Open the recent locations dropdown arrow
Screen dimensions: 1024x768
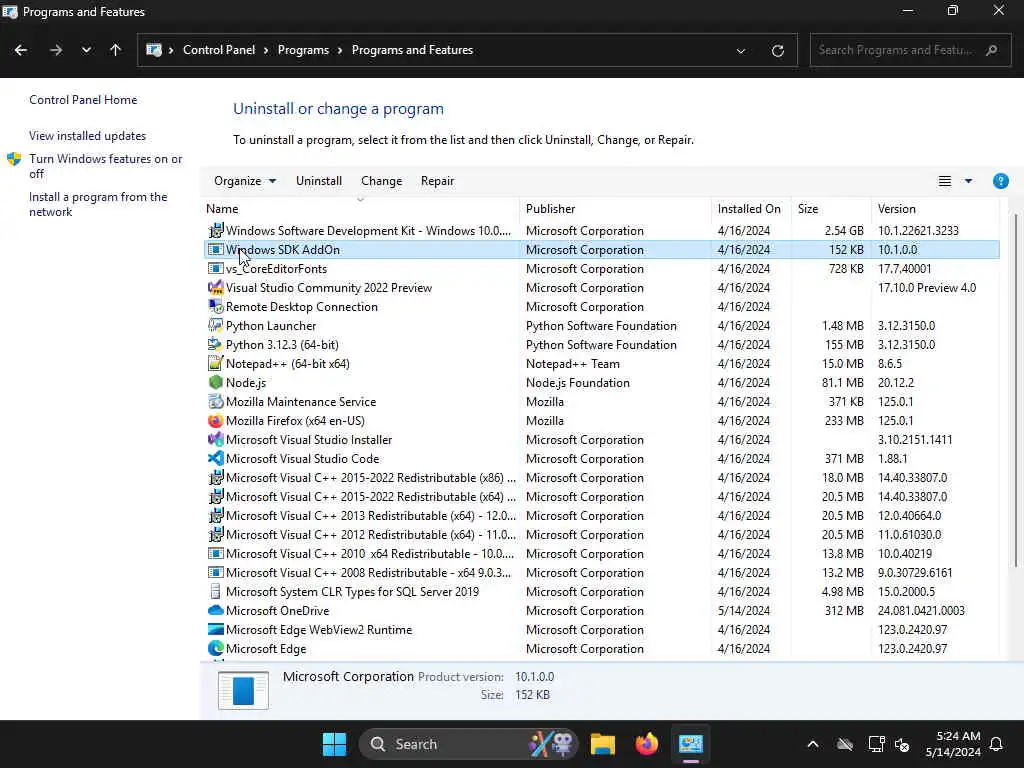point(86,50)
